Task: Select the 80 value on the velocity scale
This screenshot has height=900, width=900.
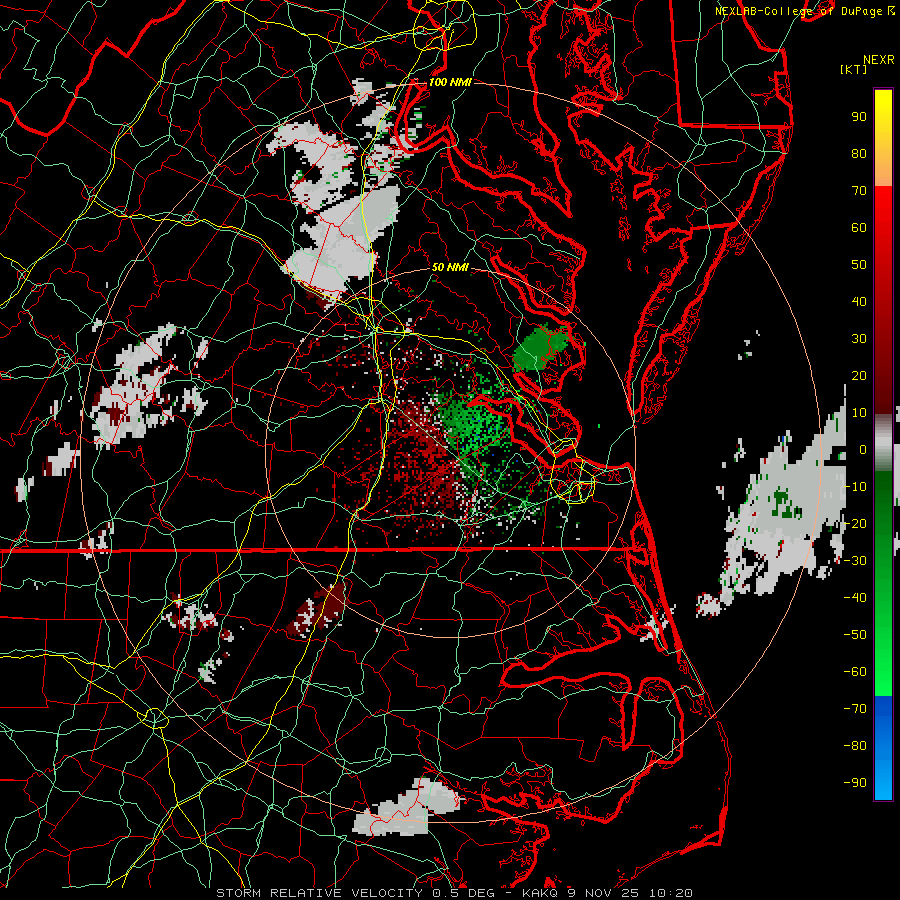Action: (859, 153)
